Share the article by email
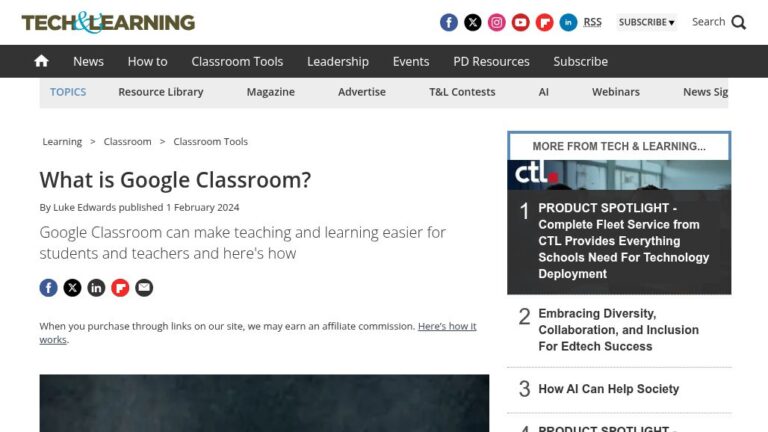This screenshot has width=768, height=432. (x=144, y=288)
